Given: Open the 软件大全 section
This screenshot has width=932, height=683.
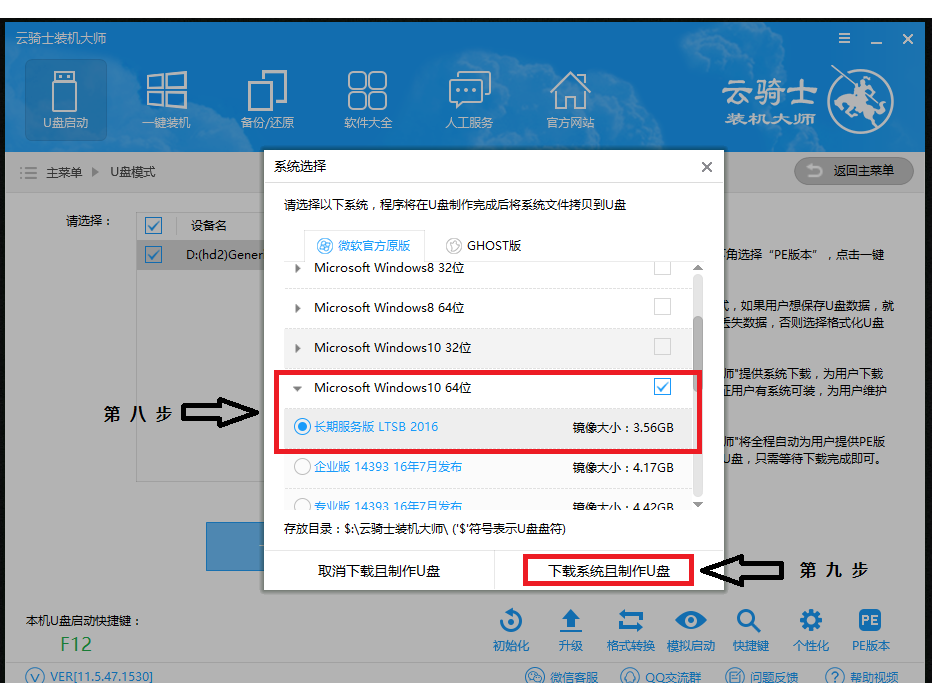Looking at the screenshot, I should (368, 100).
